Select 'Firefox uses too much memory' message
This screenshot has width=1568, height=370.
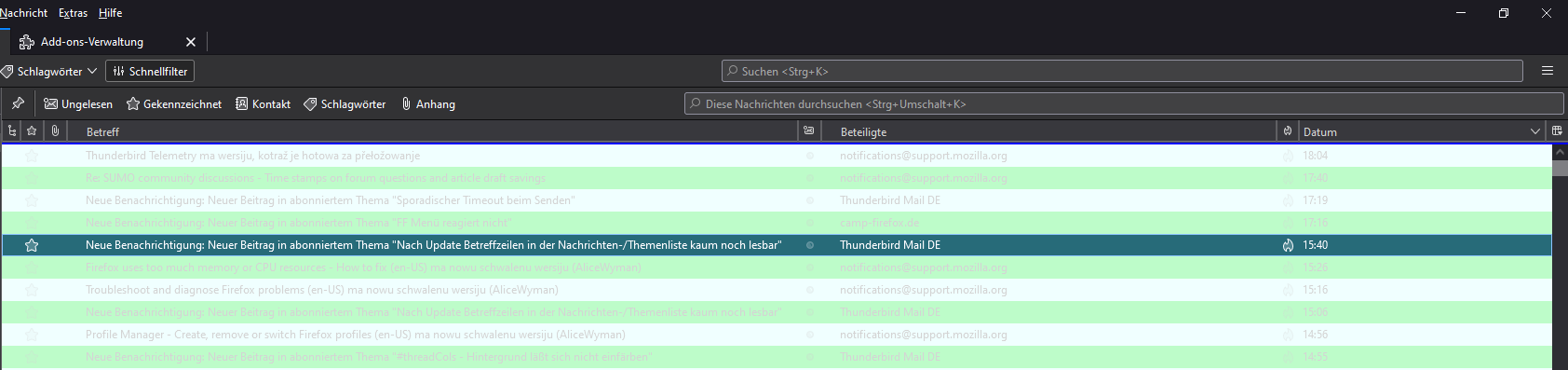point(777,267)
